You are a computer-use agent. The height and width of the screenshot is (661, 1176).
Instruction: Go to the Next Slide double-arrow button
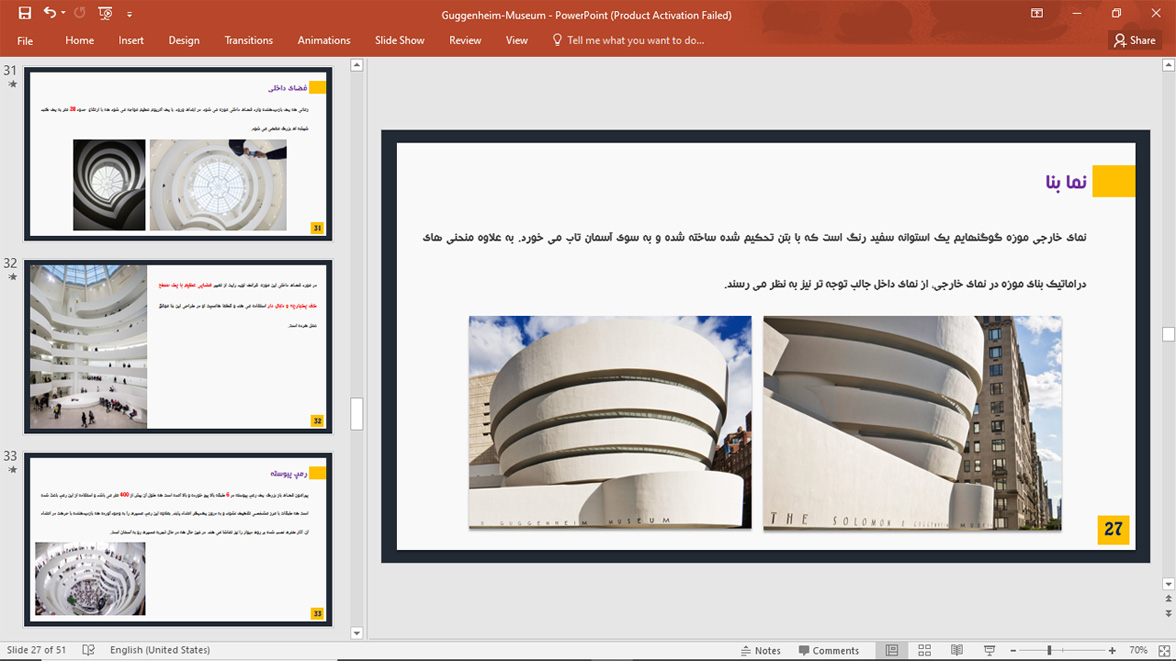click(x=1168, y=614)
